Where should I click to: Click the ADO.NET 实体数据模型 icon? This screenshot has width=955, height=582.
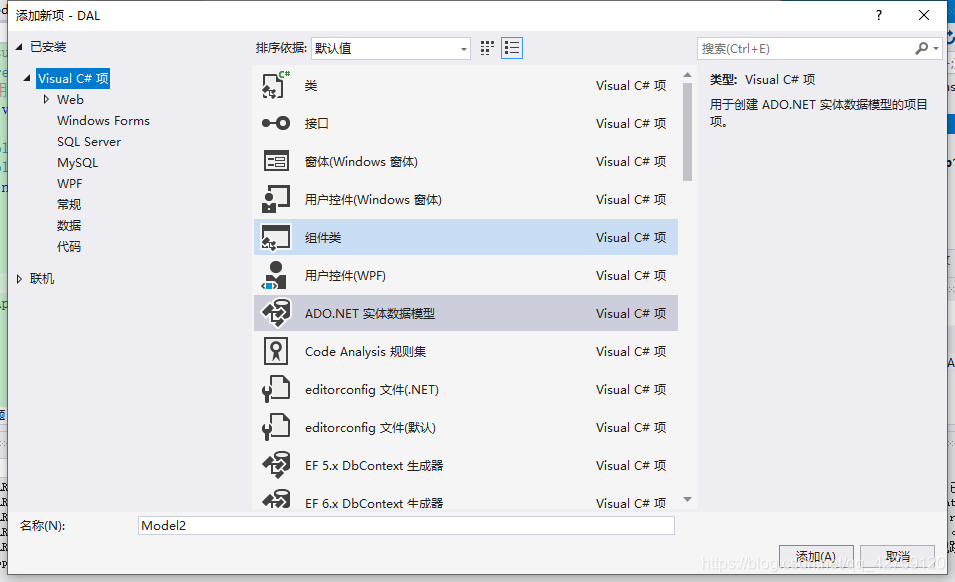tap(276, 313)
